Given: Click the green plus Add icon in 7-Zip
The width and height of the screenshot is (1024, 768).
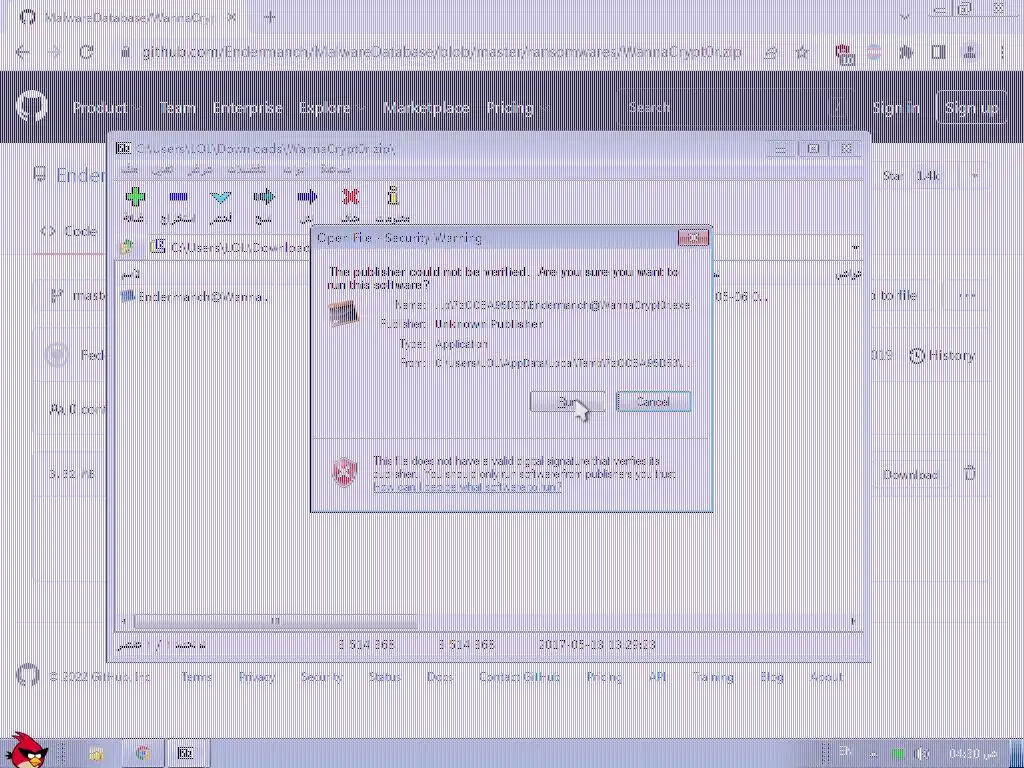Looking at the screenshot, I should pyautogui.click(x=135, y=197).
